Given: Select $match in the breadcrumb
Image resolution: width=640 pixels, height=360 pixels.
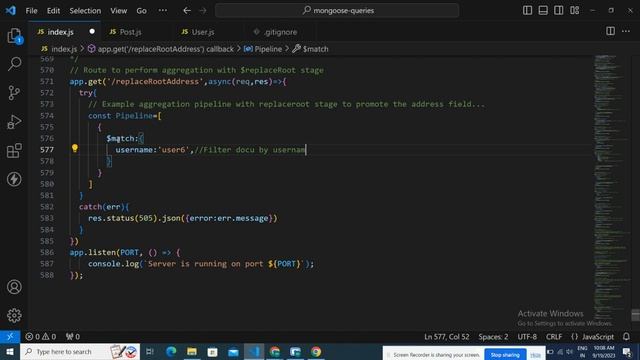Looking at the screenshot, I should (311, 49).
